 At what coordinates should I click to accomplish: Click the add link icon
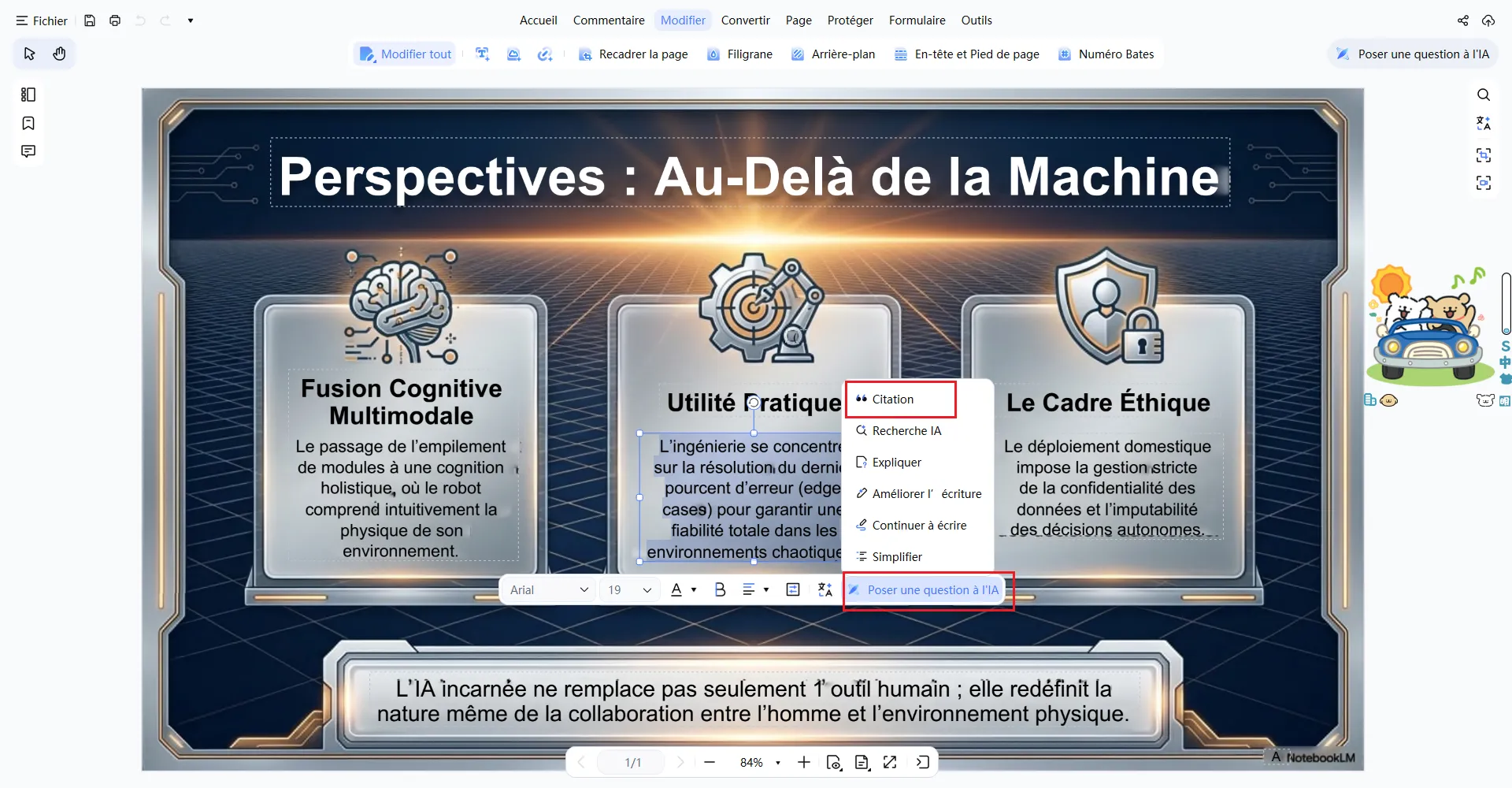point(544,54)
